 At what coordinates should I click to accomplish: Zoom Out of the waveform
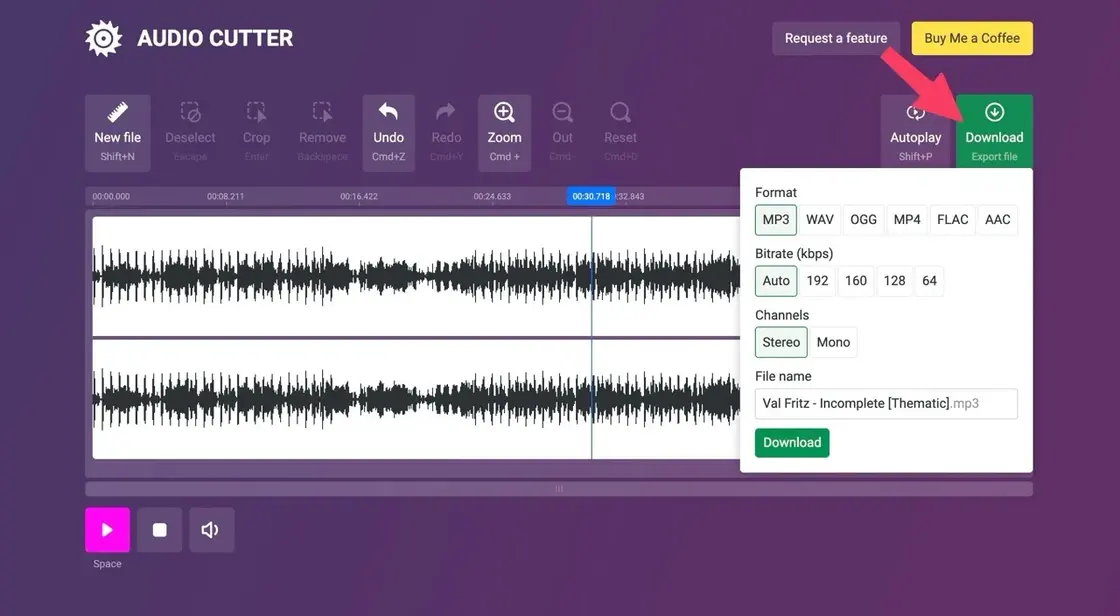(562, 133)
